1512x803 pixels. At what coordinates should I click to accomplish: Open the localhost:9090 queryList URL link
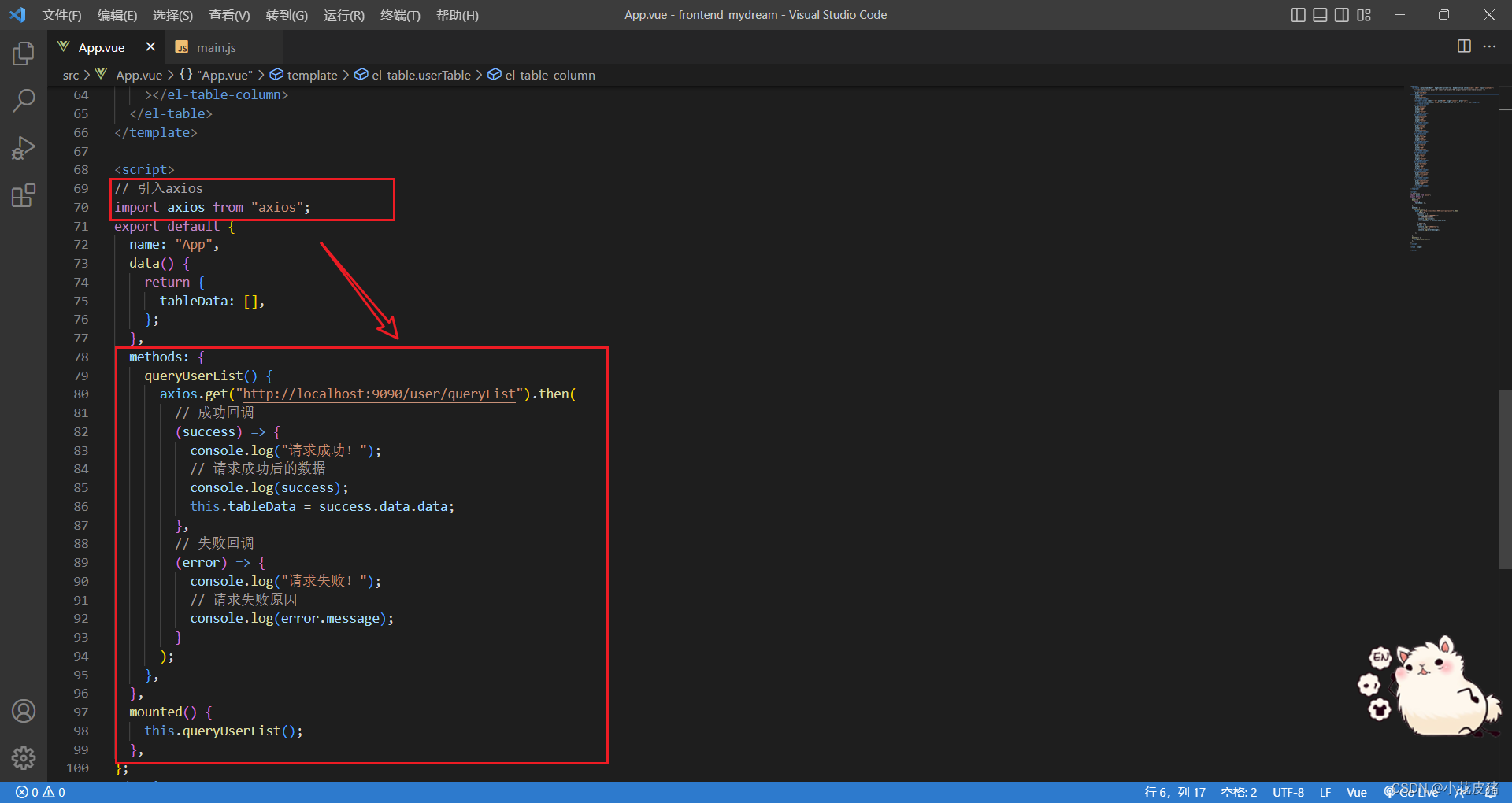pyautogui.click(x=379, y=394)
